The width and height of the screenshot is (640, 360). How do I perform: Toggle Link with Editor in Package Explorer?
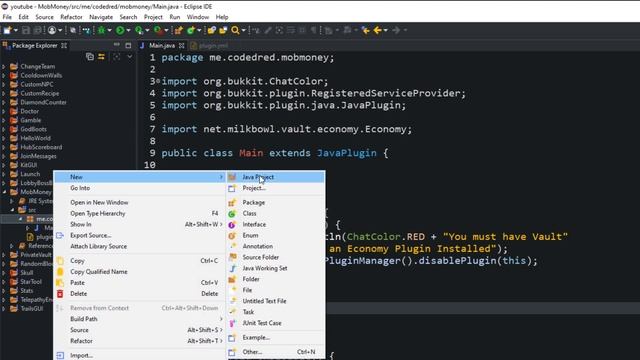(x=101, y=57)
